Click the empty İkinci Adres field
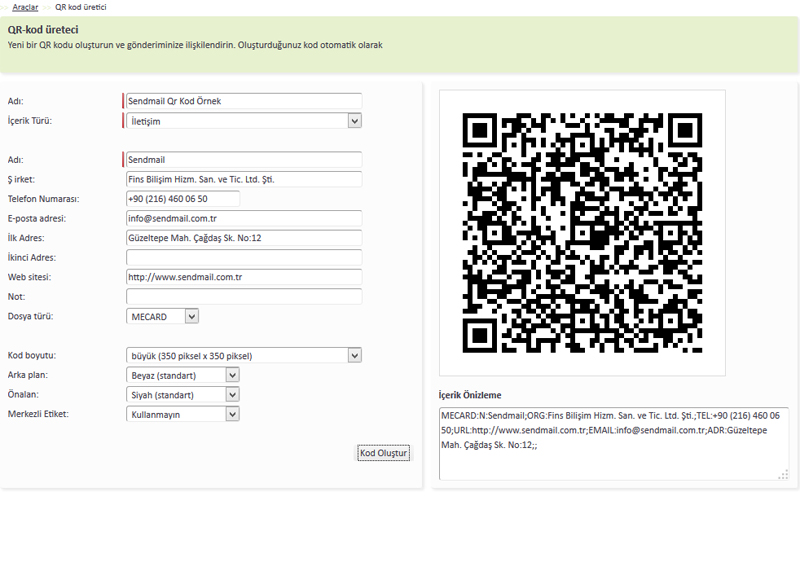The height and width of the screenshot is (561, 800). pyautogui.click(x=243, y=257)
